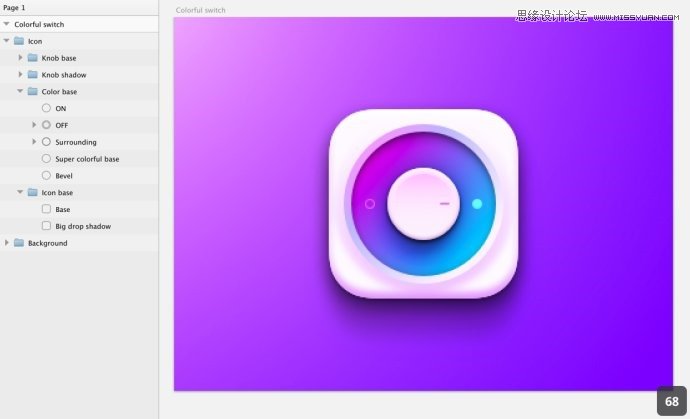Screen dimensions: 690x419
Task: Expand the OFF layer arrow
Action: tap(34, 125)
